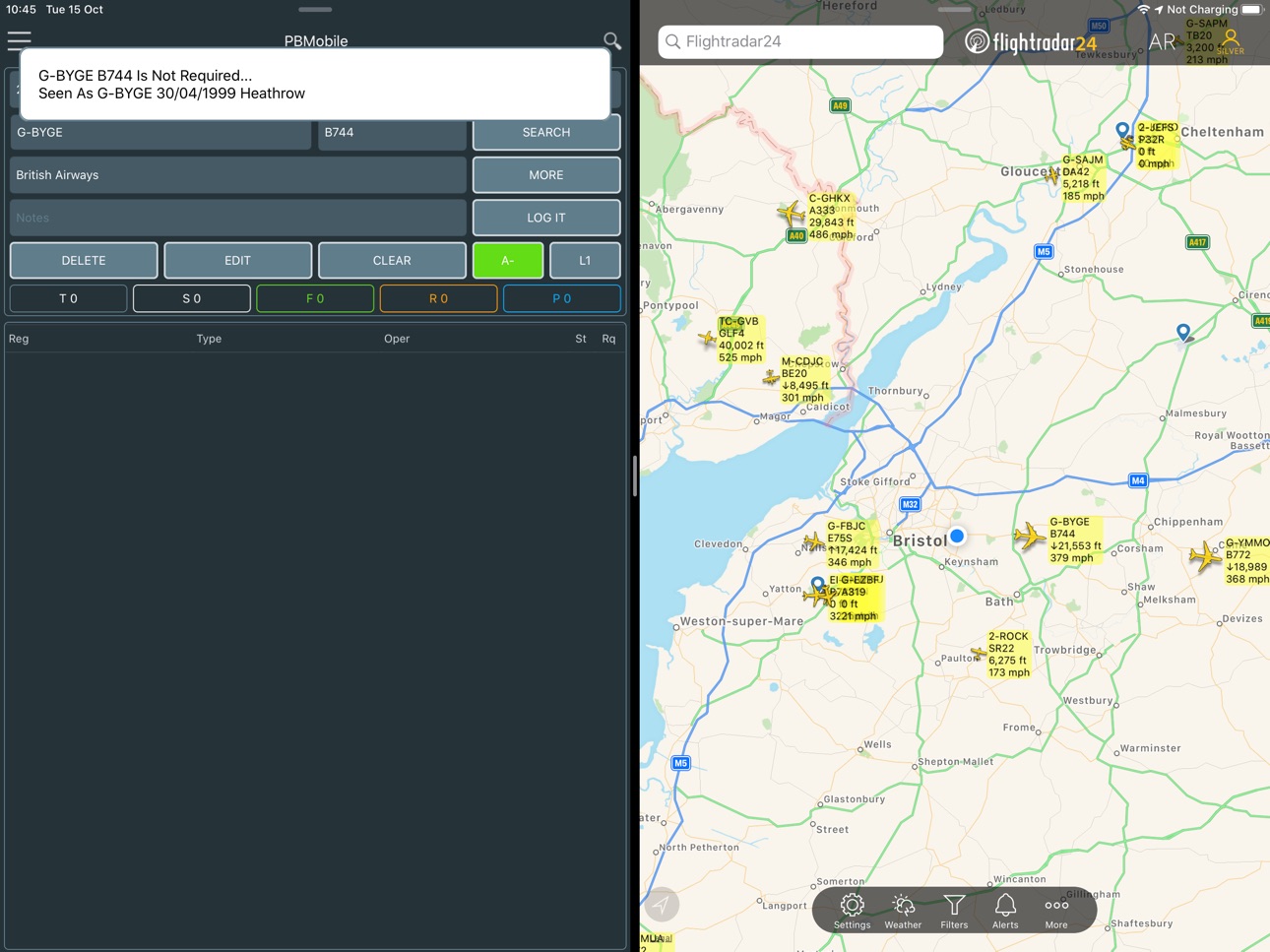The height and width of the screenshot is (952, 1270).
Task: Tap the MORE button in PBMobile
Action: (546, 175)
